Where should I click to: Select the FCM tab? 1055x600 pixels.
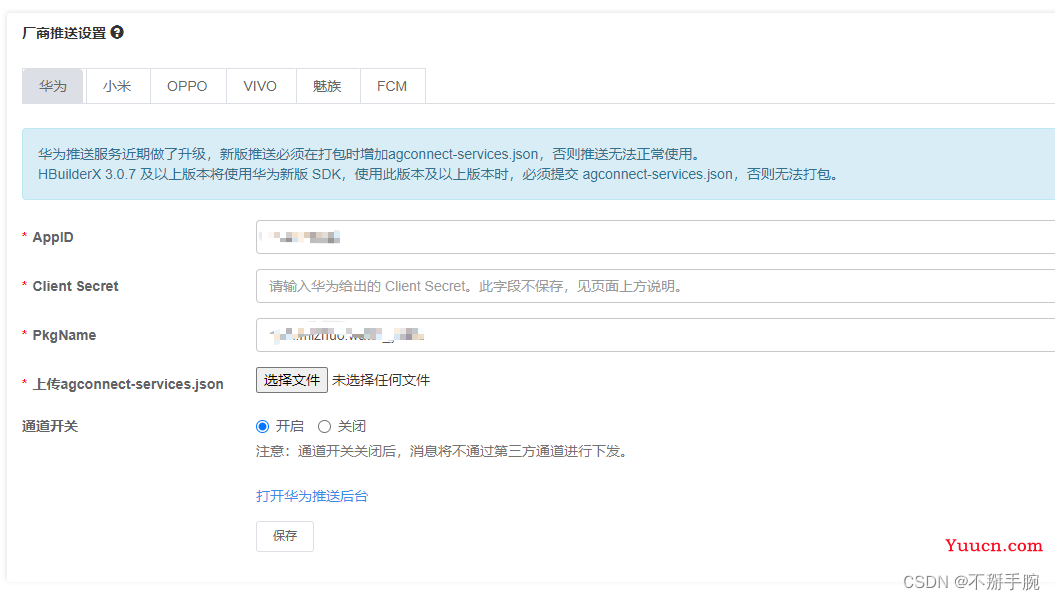click(x=392, y=86)
